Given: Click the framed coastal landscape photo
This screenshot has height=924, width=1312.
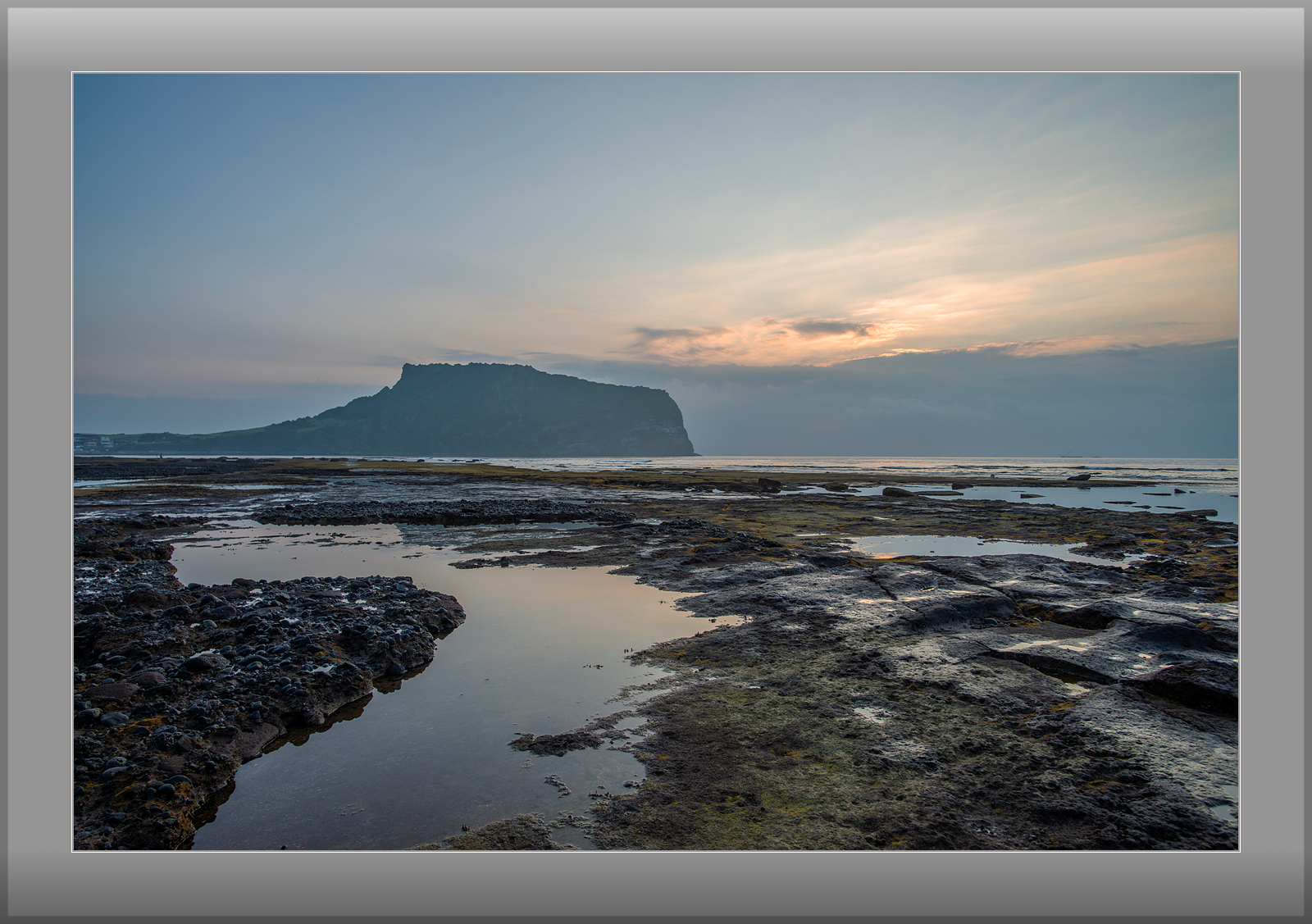Looking at the screenshot, I should point(656,462).
